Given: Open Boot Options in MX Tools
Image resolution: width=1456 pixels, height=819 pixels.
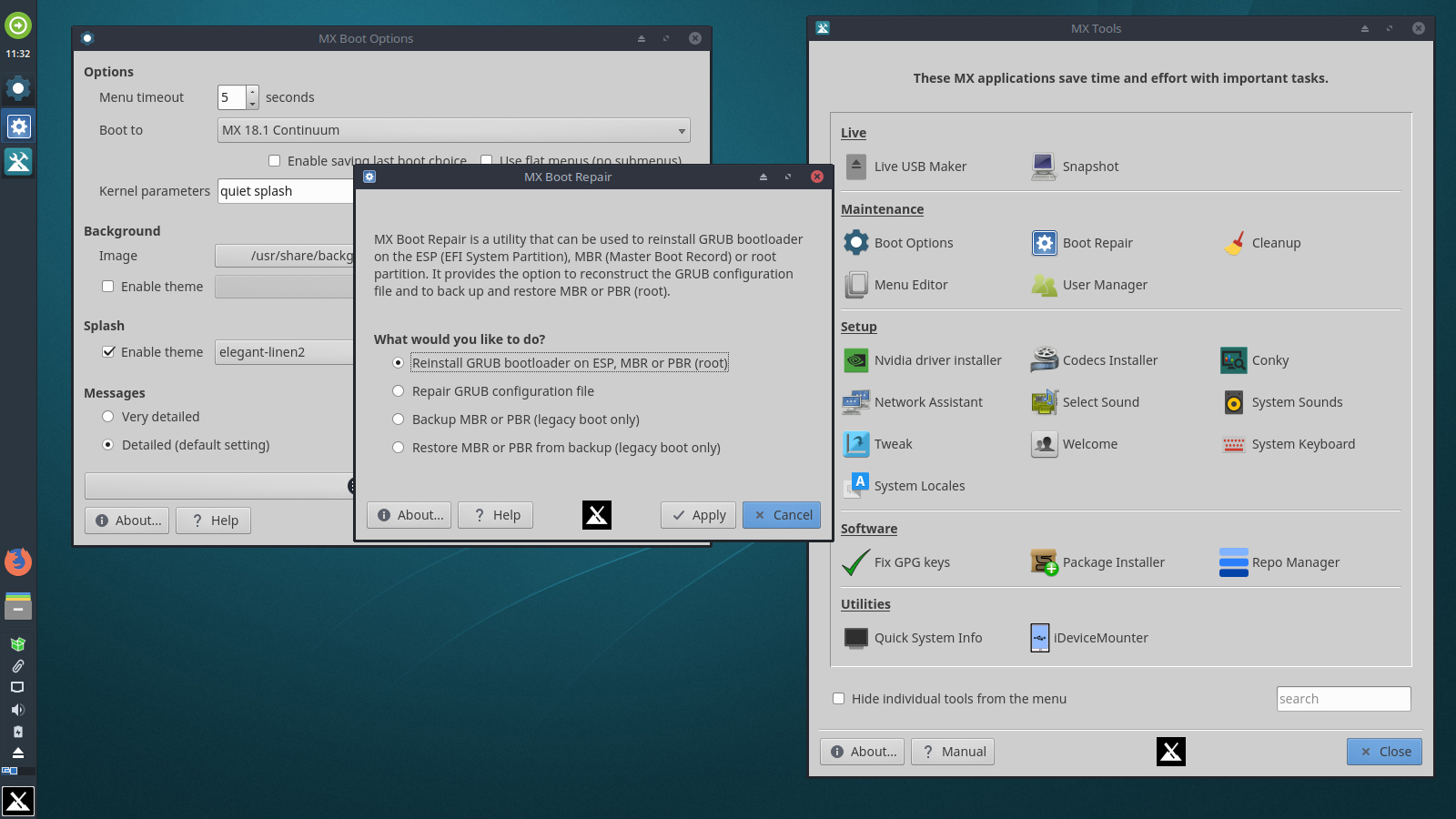Looking at the screenshot, I should tap(898, 243).
